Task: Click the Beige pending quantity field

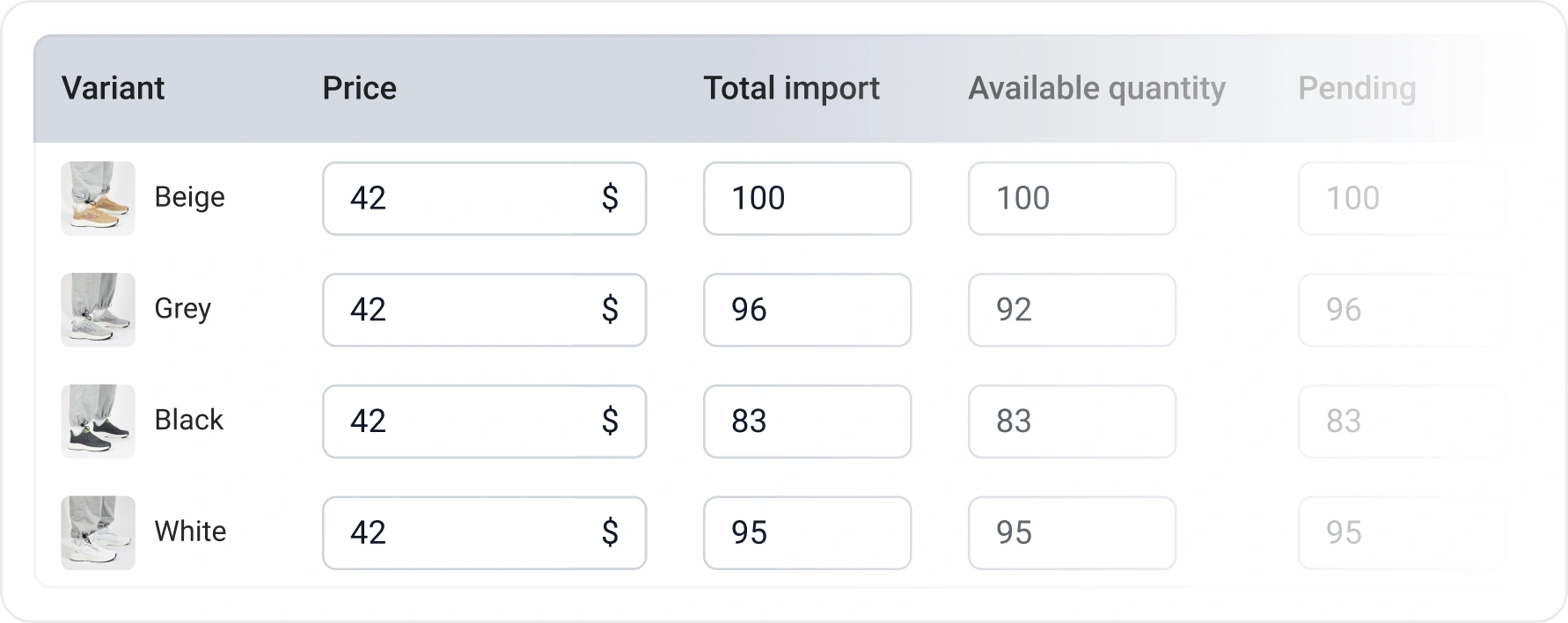Action: click(x=1401, y=198)
